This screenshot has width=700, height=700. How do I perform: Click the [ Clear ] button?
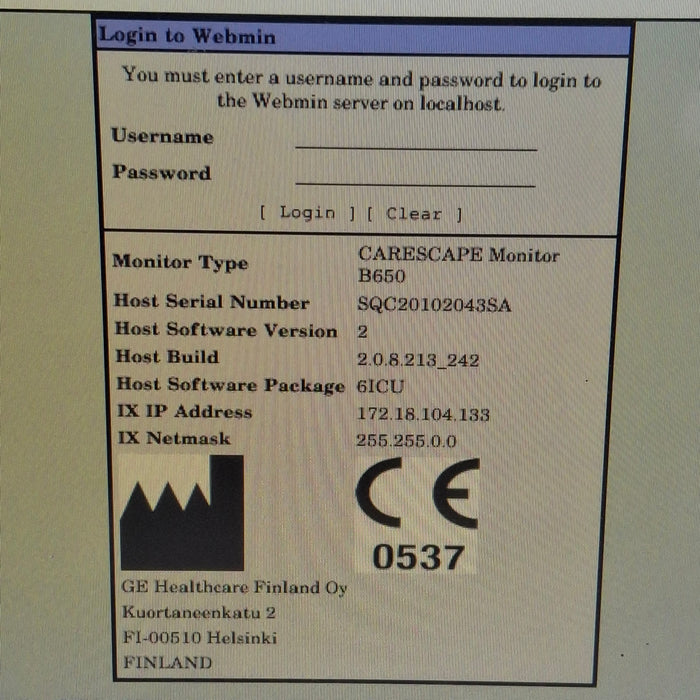pyautogui.click(x=414, y=214)
